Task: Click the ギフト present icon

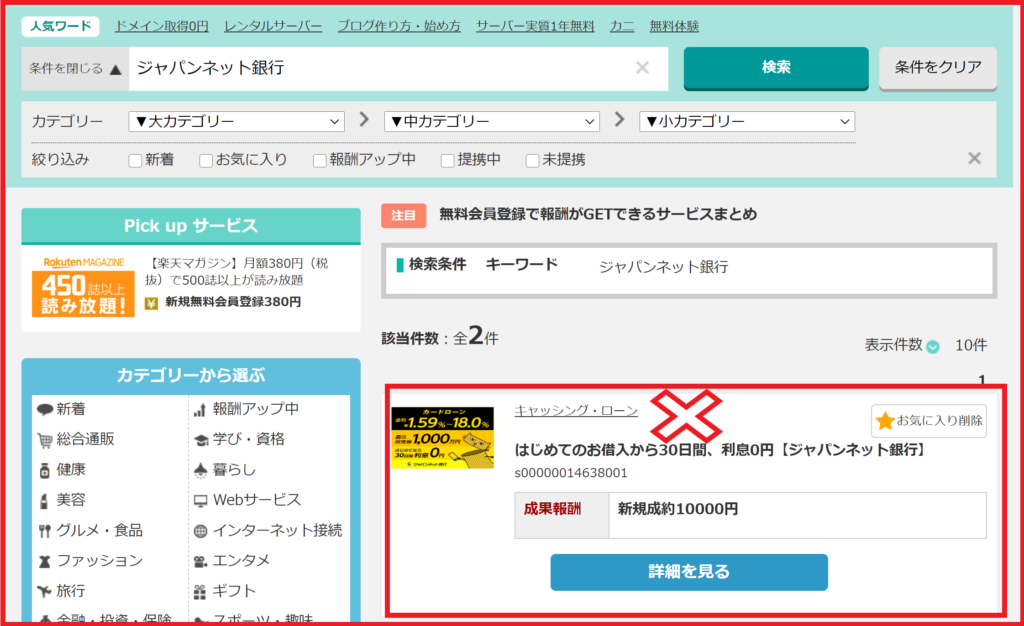Action: pyautogui.click(x=200, y=591)
